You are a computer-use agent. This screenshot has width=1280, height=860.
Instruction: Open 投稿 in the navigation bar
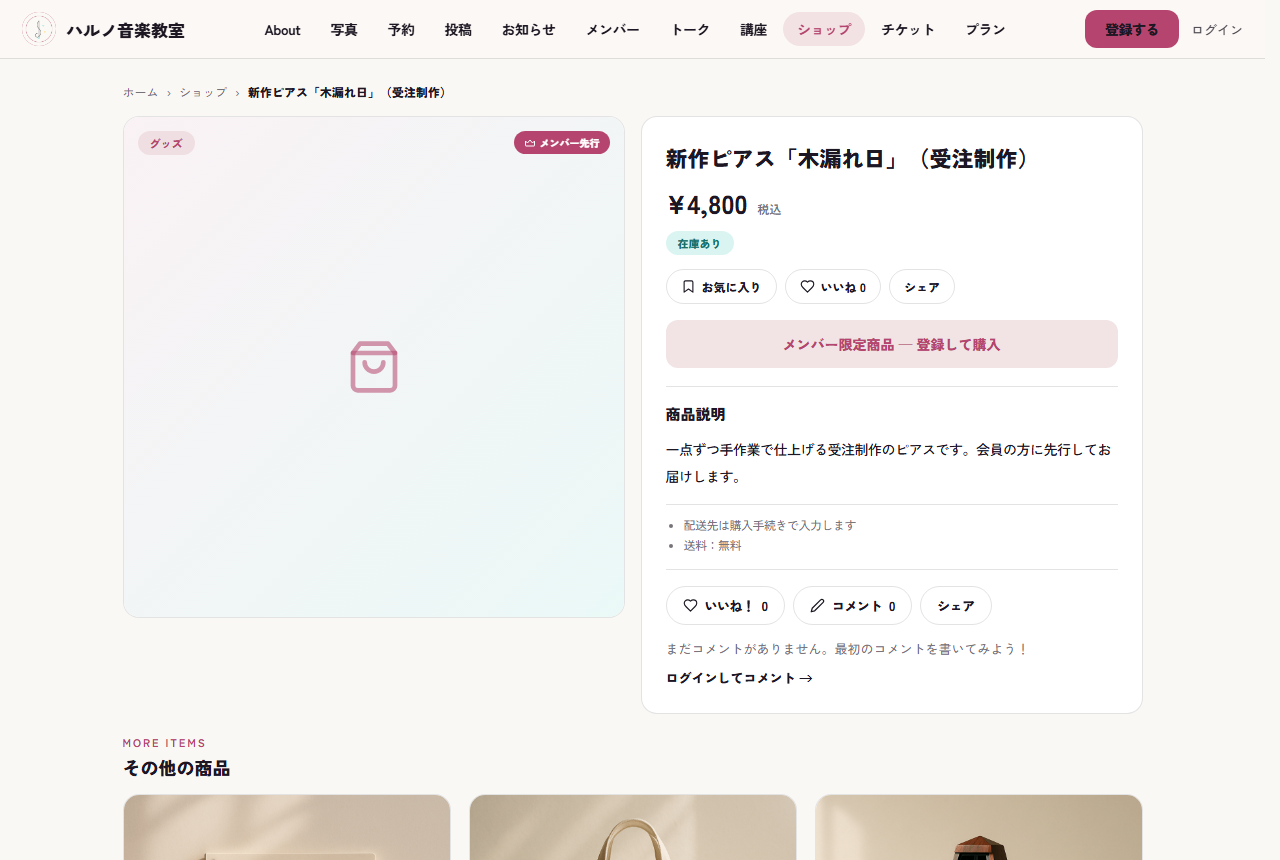458,30
